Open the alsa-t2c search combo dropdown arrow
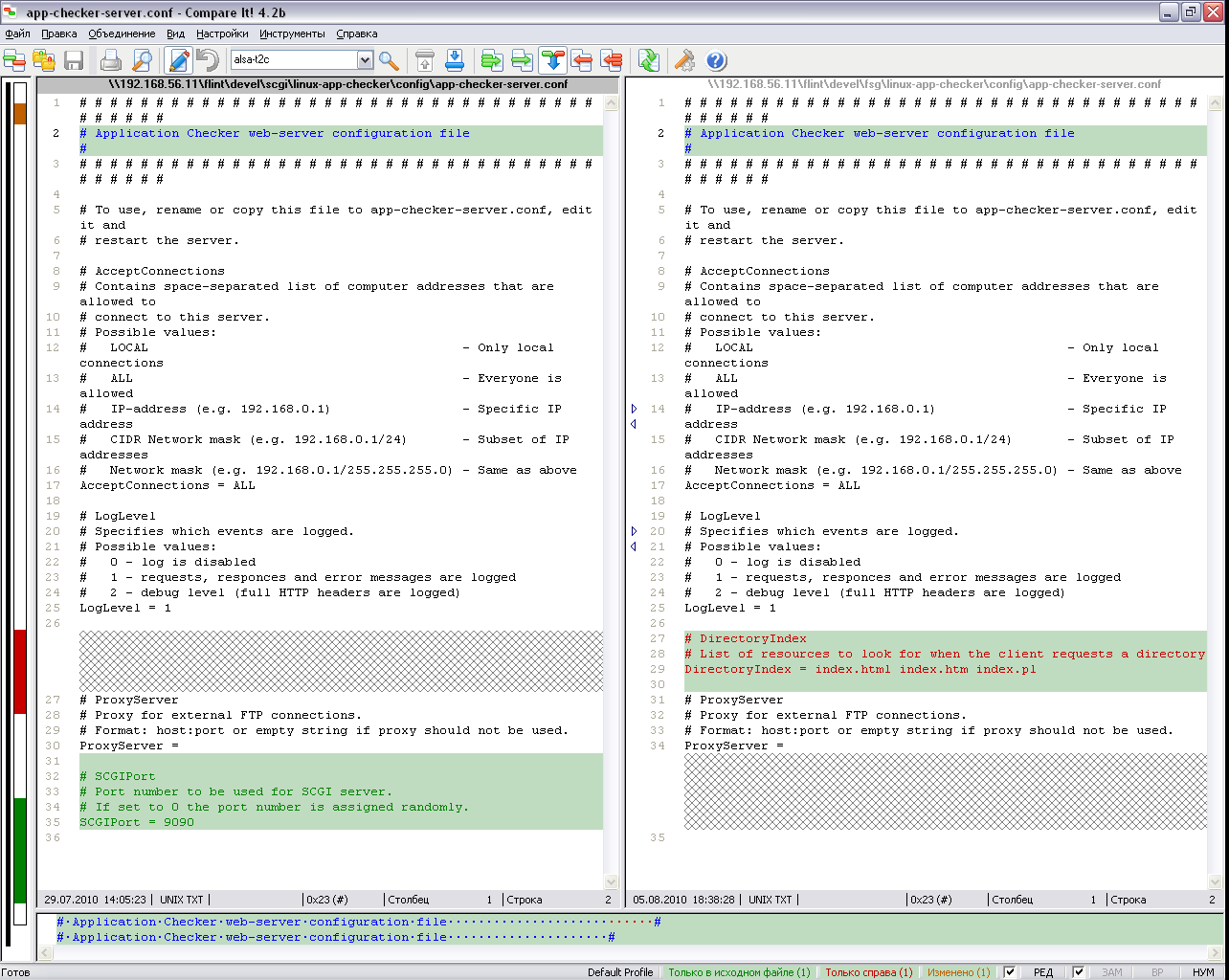Screen dimensions: 1229x980 click(365, 60)
